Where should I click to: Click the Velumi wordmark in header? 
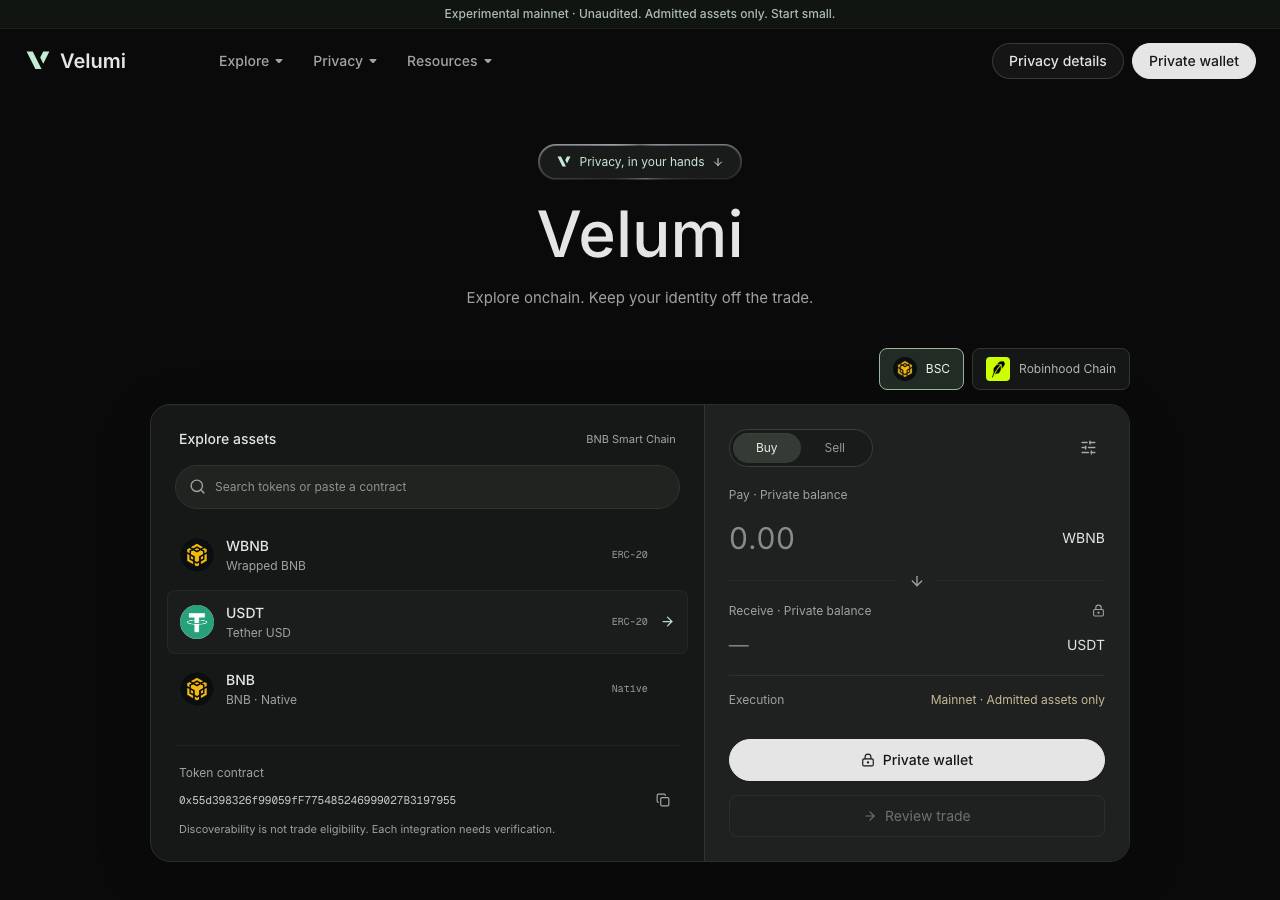tap(93, 61)
